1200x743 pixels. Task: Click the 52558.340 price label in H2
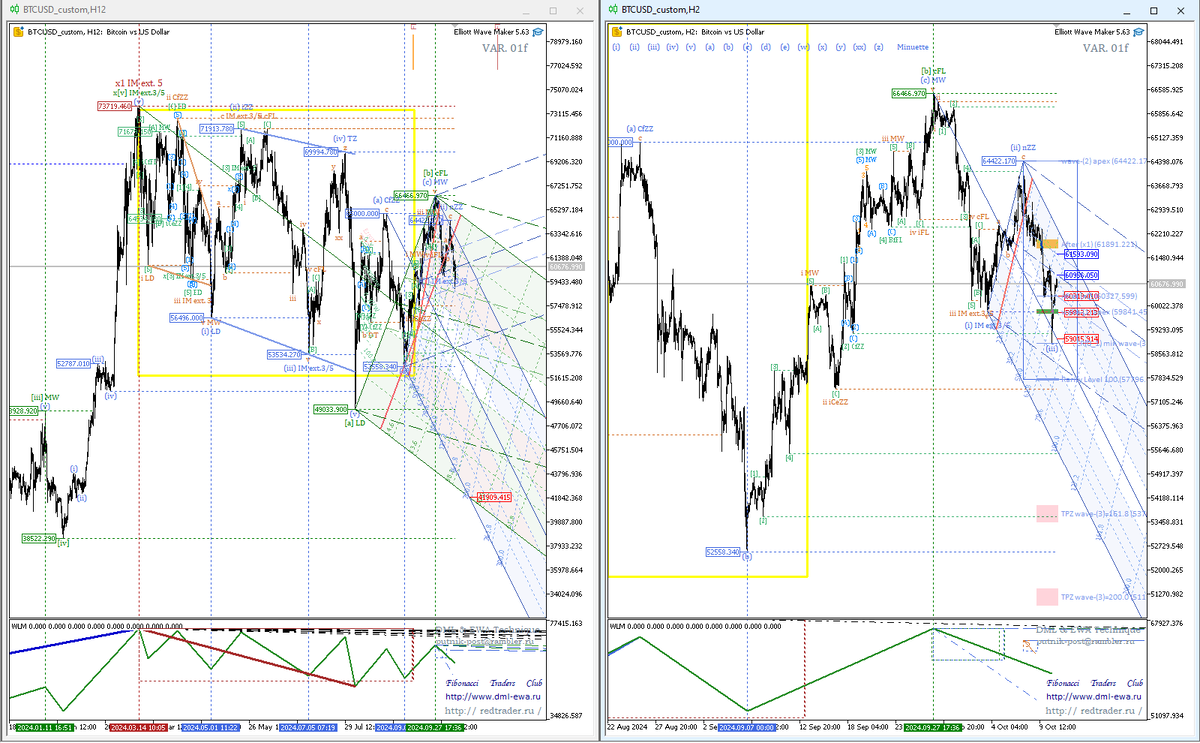(724, 551)
